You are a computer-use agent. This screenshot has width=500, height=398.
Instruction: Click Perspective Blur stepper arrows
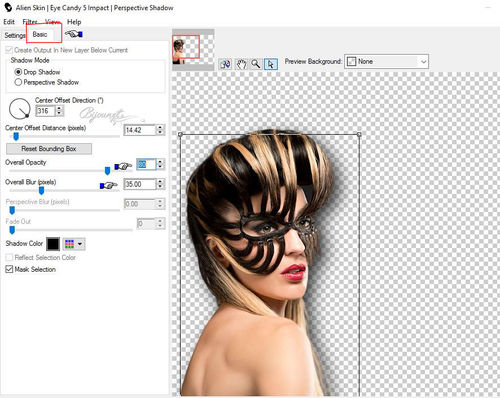[160, 204]
